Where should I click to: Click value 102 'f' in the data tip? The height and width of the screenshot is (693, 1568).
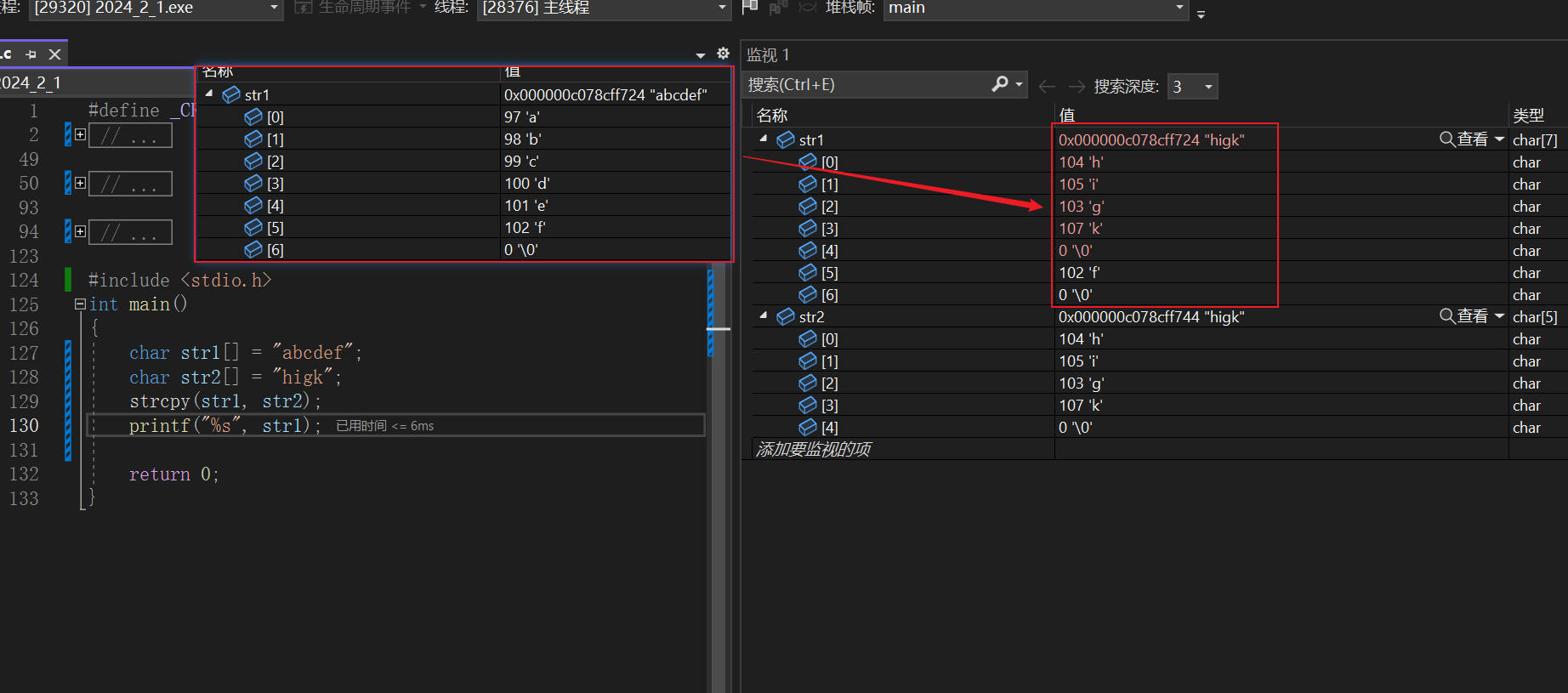tap(525, 227)
